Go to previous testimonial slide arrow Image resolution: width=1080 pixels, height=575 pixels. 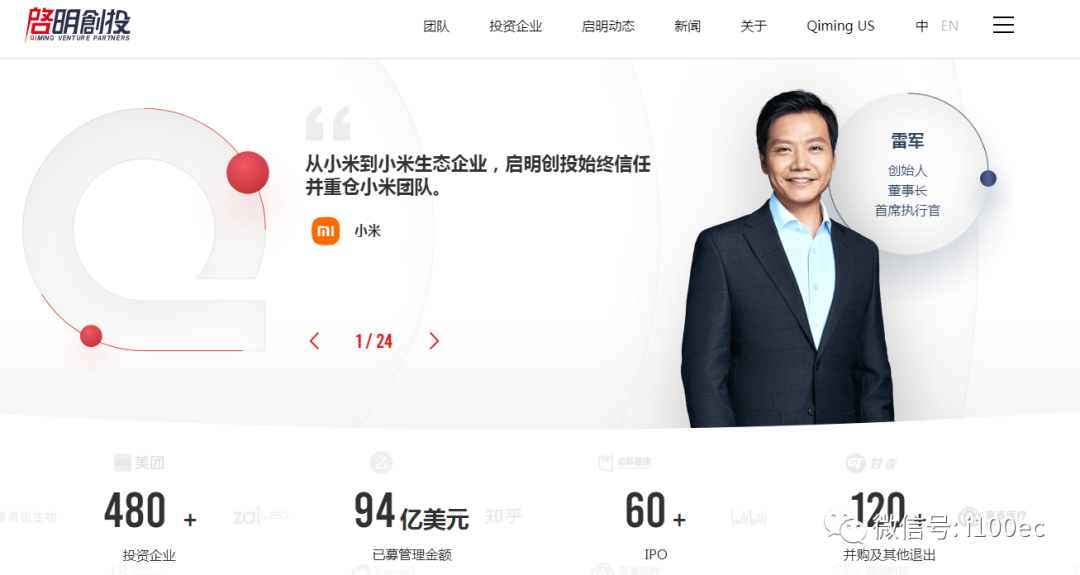click(315, 341)
